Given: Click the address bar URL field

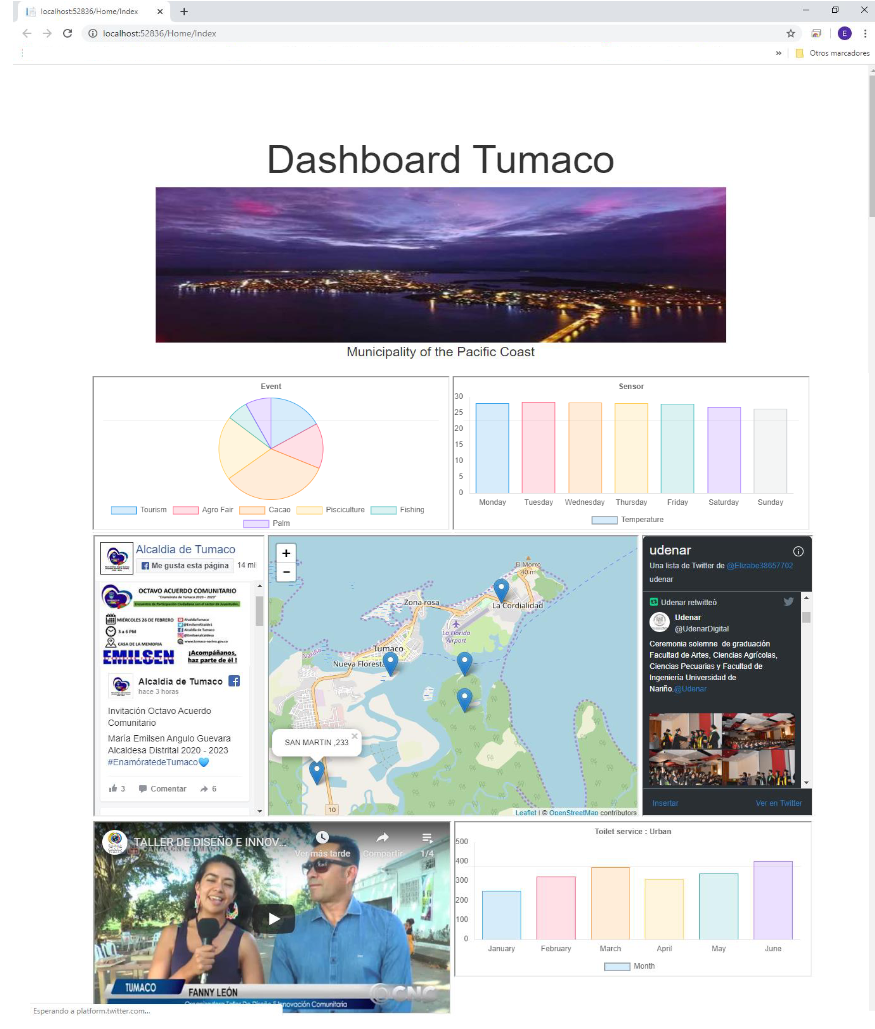Looking at the screenshot, I should [x=433, y=33].
